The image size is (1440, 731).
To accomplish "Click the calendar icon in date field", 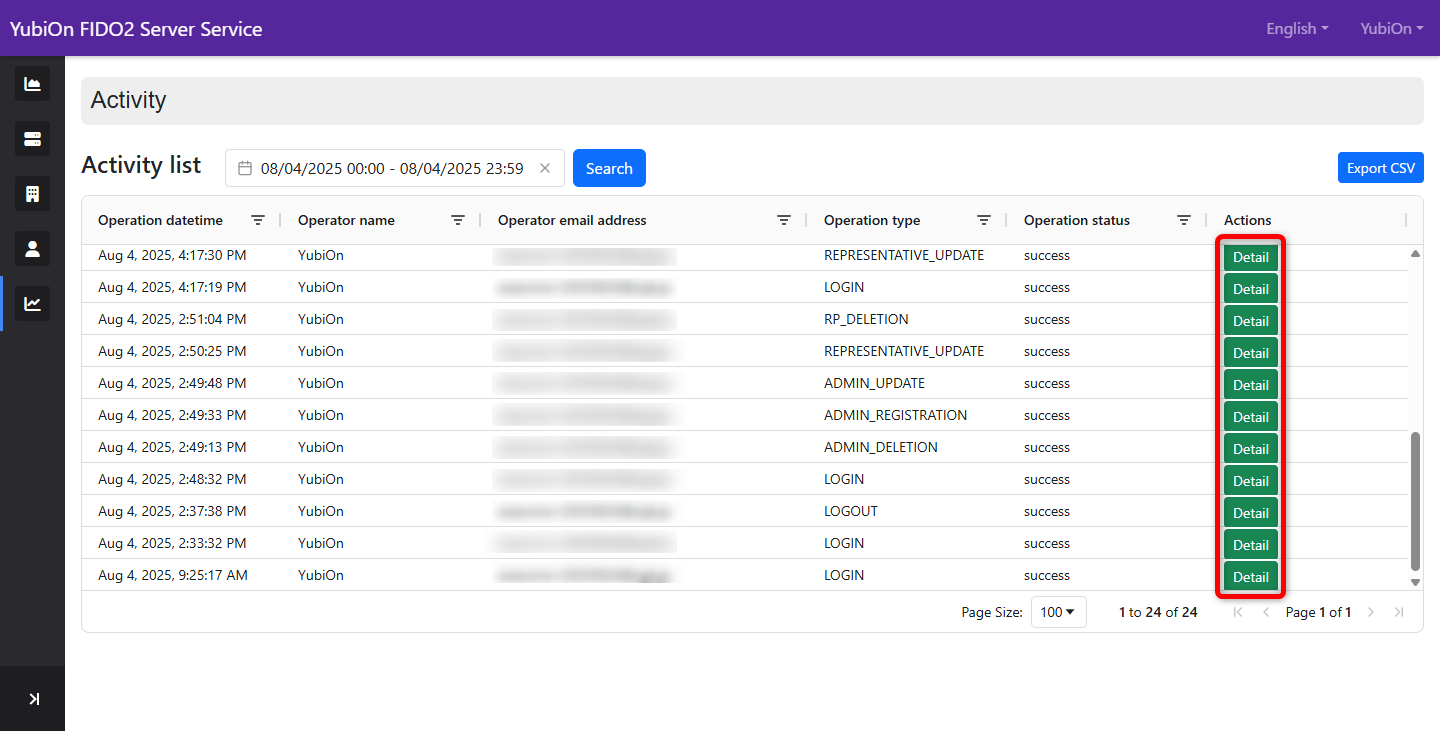I will point(245,168).
